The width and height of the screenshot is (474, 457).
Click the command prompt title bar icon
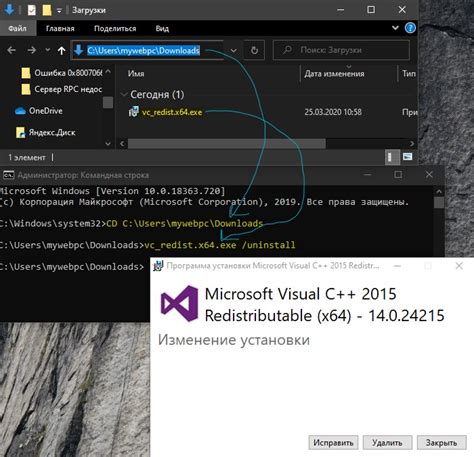click(9, 175)
